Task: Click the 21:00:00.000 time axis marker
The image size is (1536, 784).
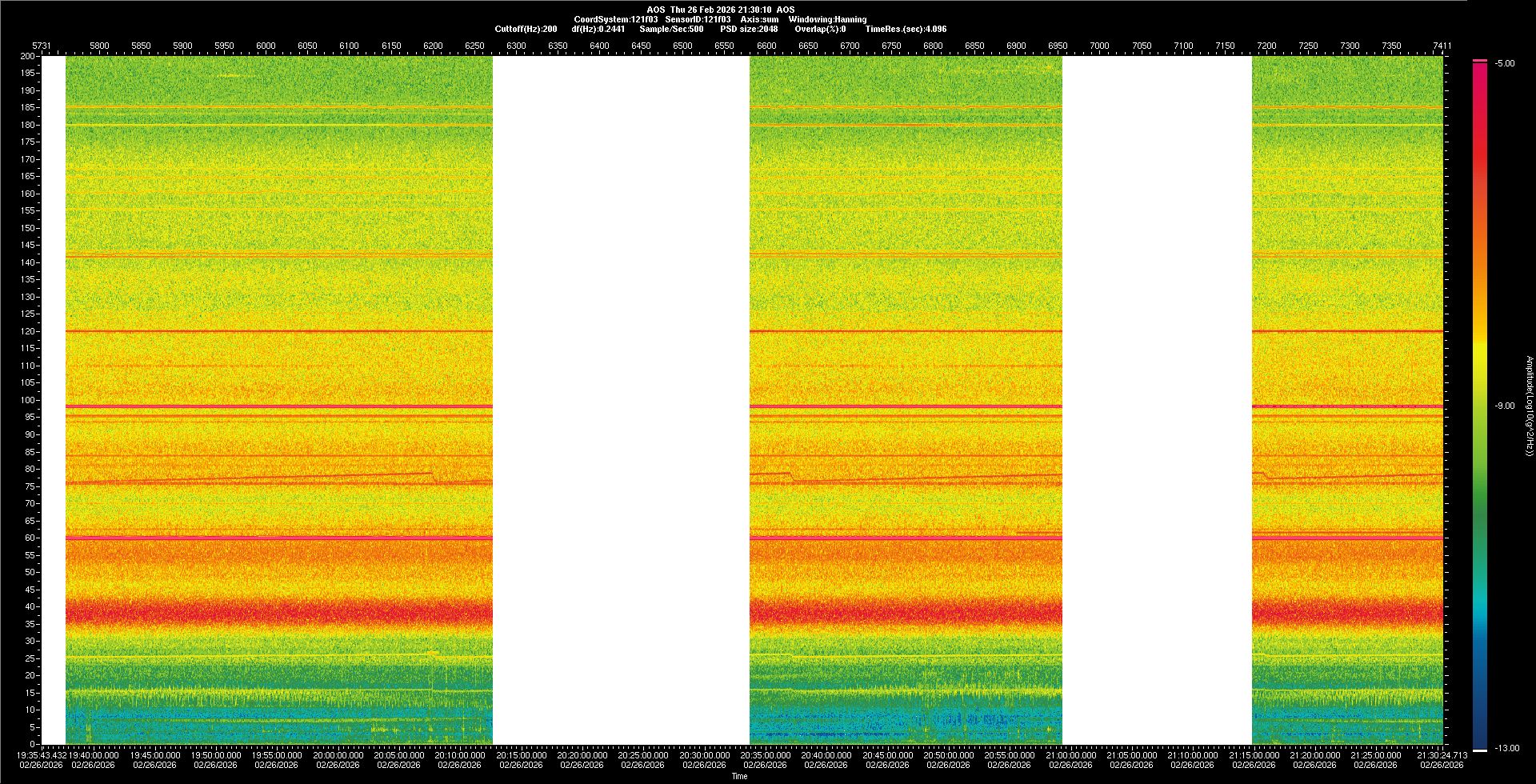Action: click(x=1070, y=755)
